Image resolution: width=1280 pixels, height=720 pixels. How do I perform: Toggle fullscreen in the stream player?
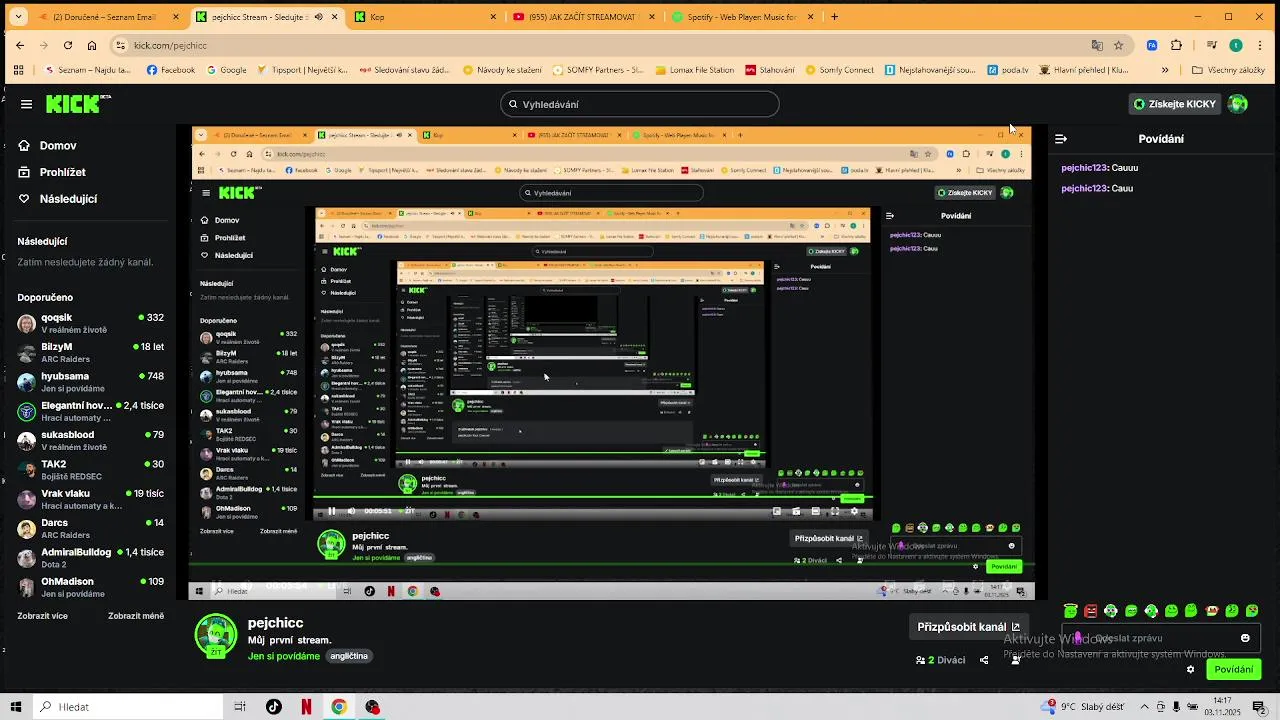(x=835, y=511)
